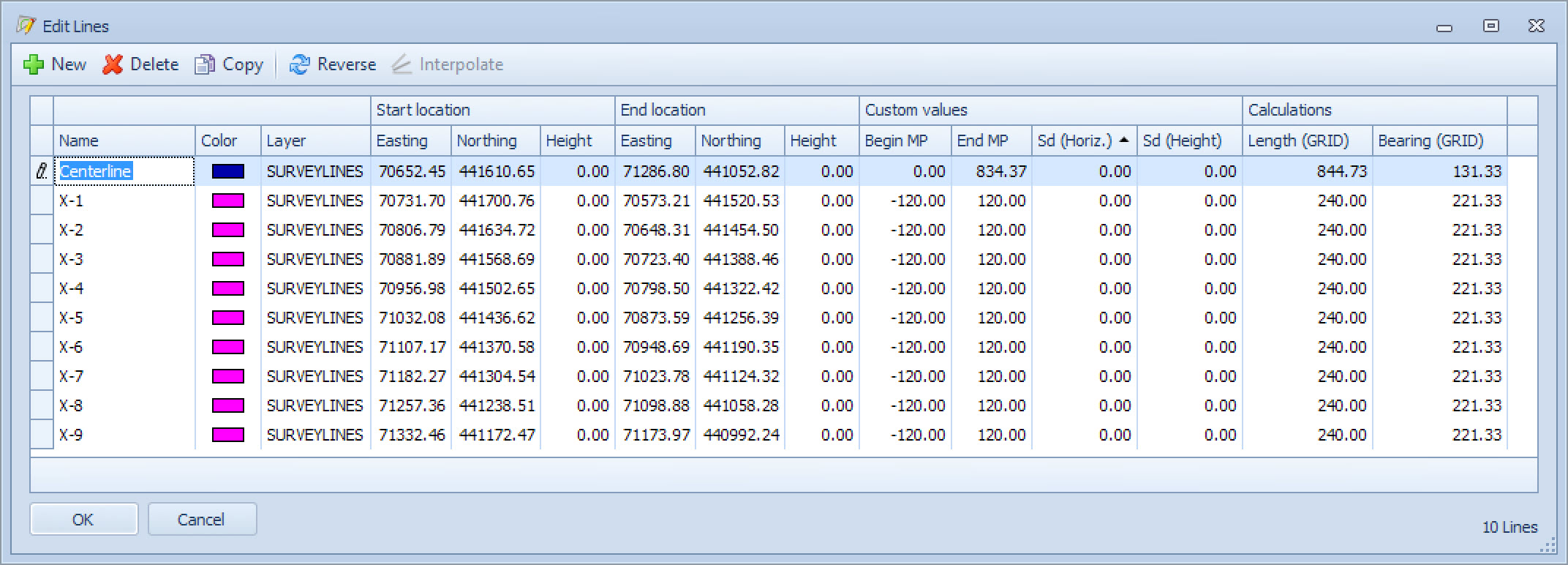Click the Interpolate toolbar icon

(x=402, y=65)
